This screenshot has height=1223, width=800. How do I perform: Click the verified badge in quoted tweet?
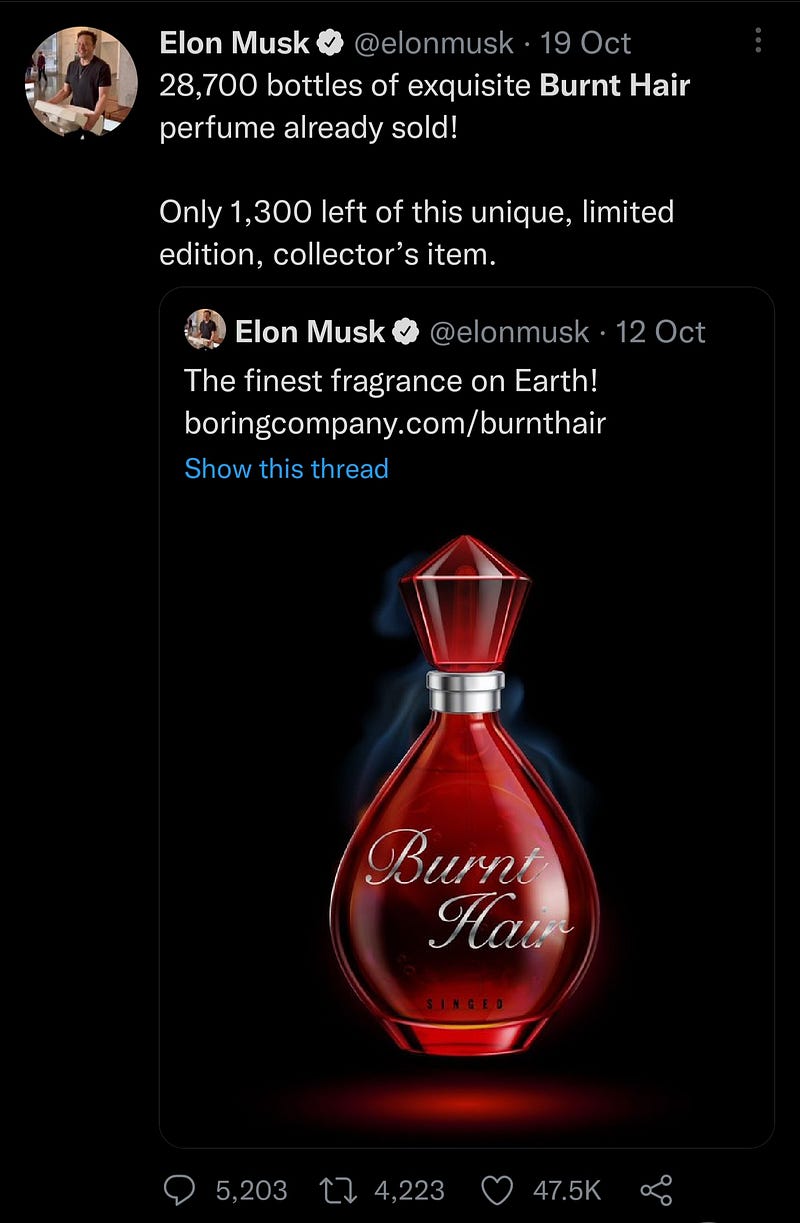pos(405,332)
